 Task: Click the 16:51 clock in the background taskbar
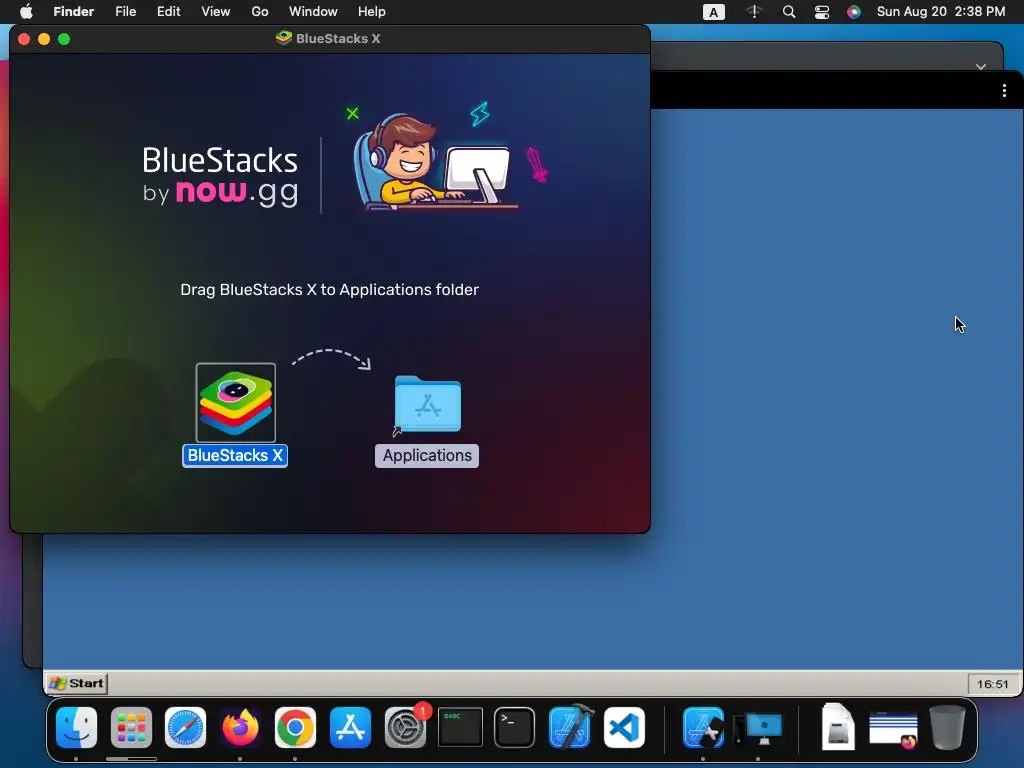pos(992,684)
